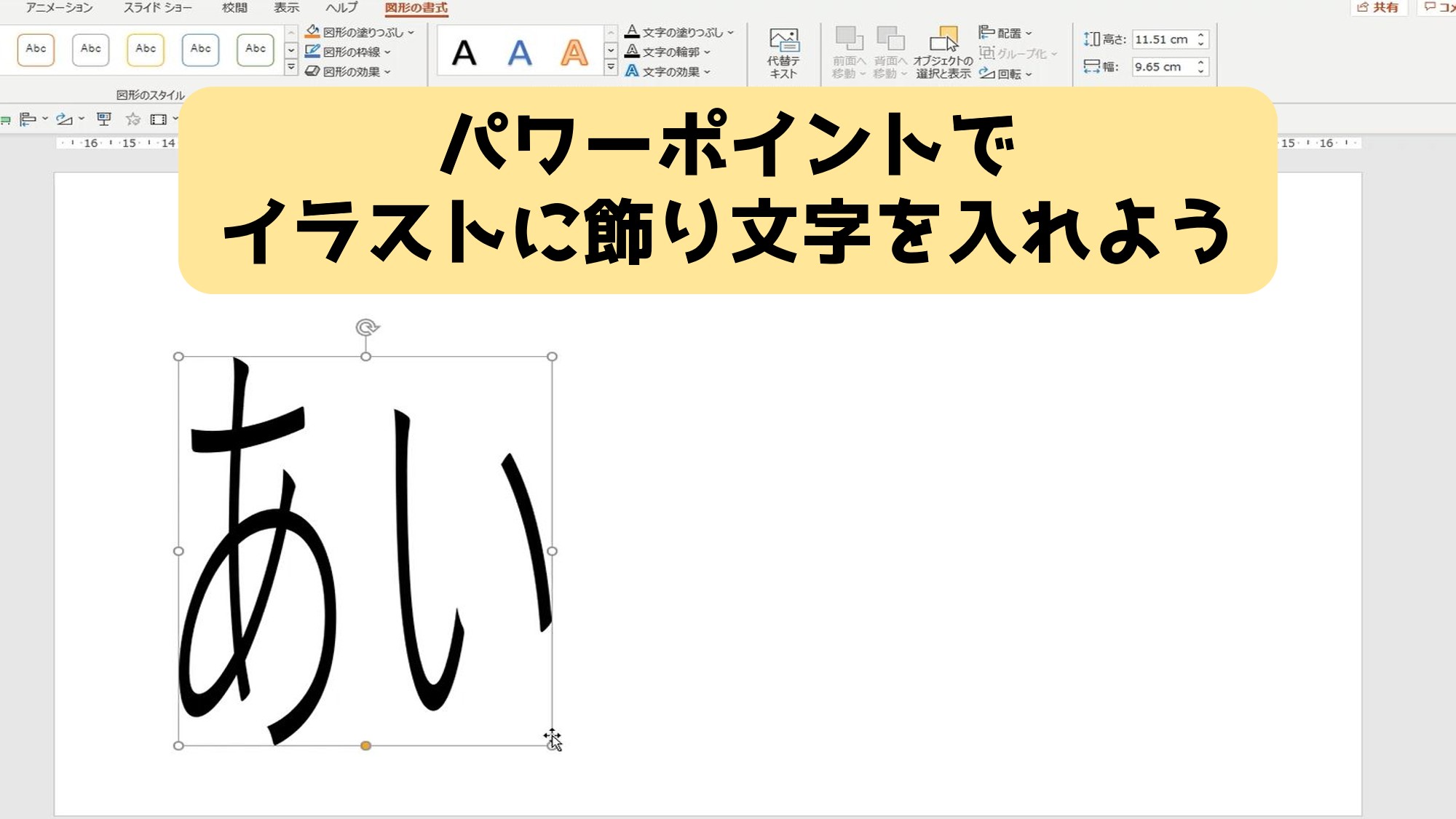Open the 回転 rotate dropdown
1456x819 pixels.
click(x=1005, y=74)
